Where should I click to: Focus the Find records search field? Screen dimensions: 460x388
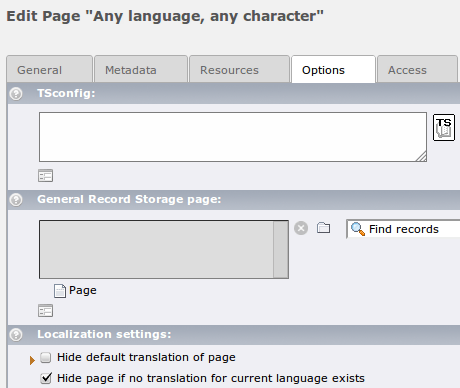(403, 229)
